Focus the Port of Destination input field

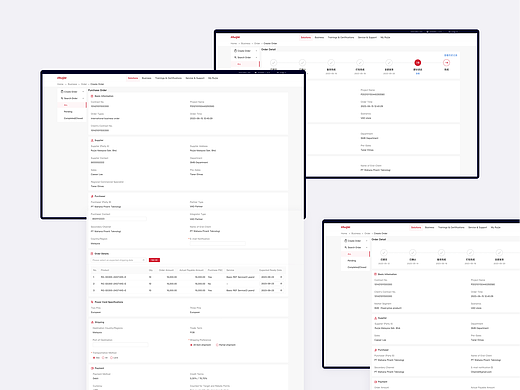[x=120, y=345]
